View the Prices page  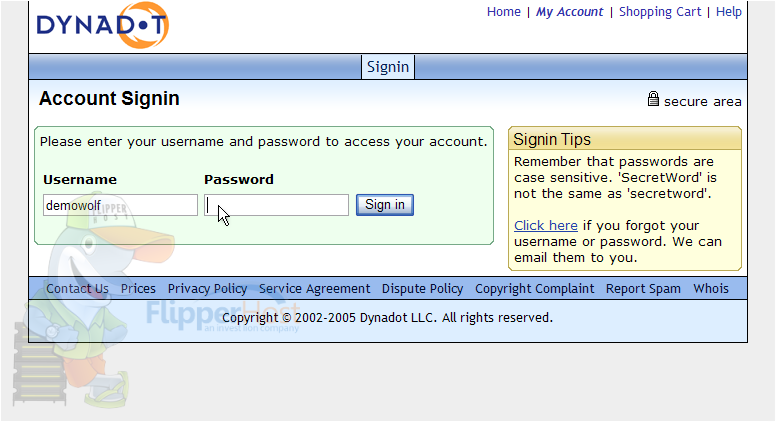138,288
